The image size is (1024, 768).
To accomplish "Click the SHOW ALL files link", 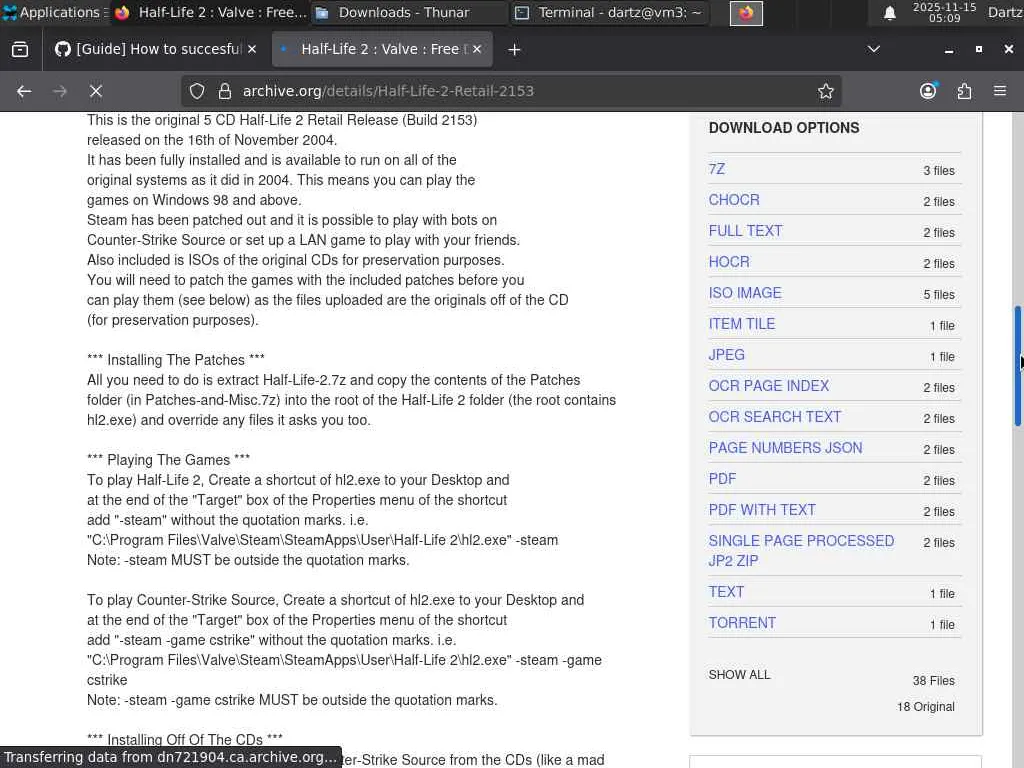I will coord(739,675).
